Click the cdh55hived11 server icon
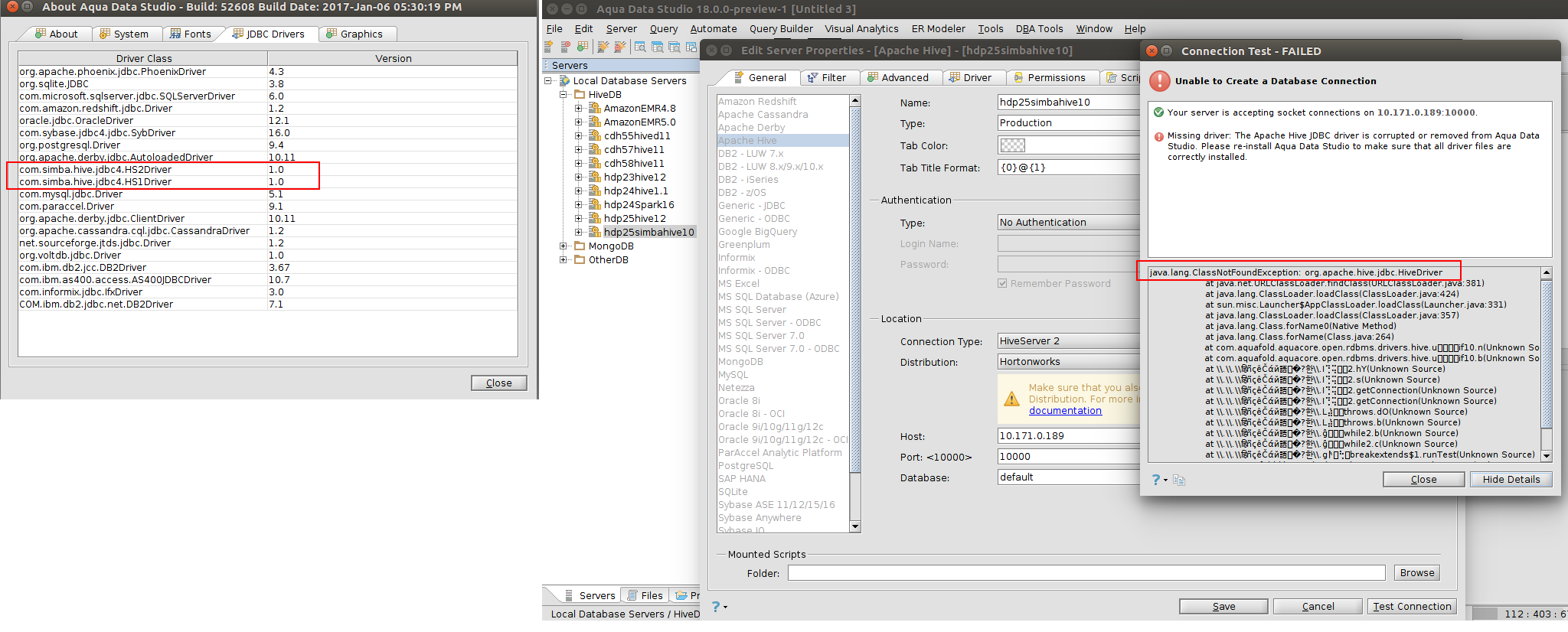This screenshot has height=632, width=1568. pos(594,135)
